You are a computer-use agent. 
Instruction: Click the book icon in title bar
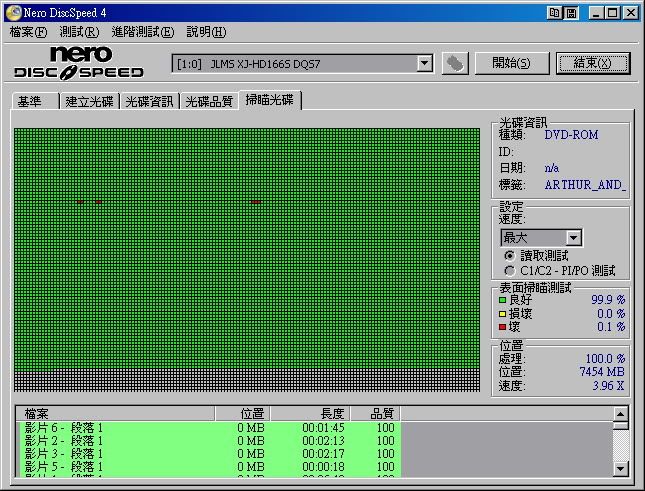[x=554, y=13]
